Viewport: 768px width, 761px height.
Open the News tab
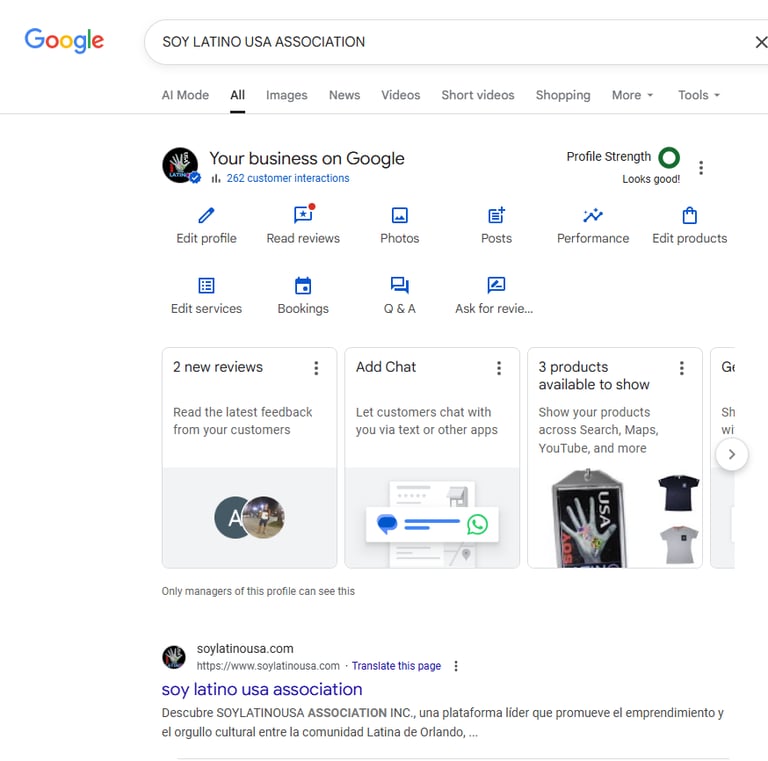pyautogui.click(x=344, y=95)
